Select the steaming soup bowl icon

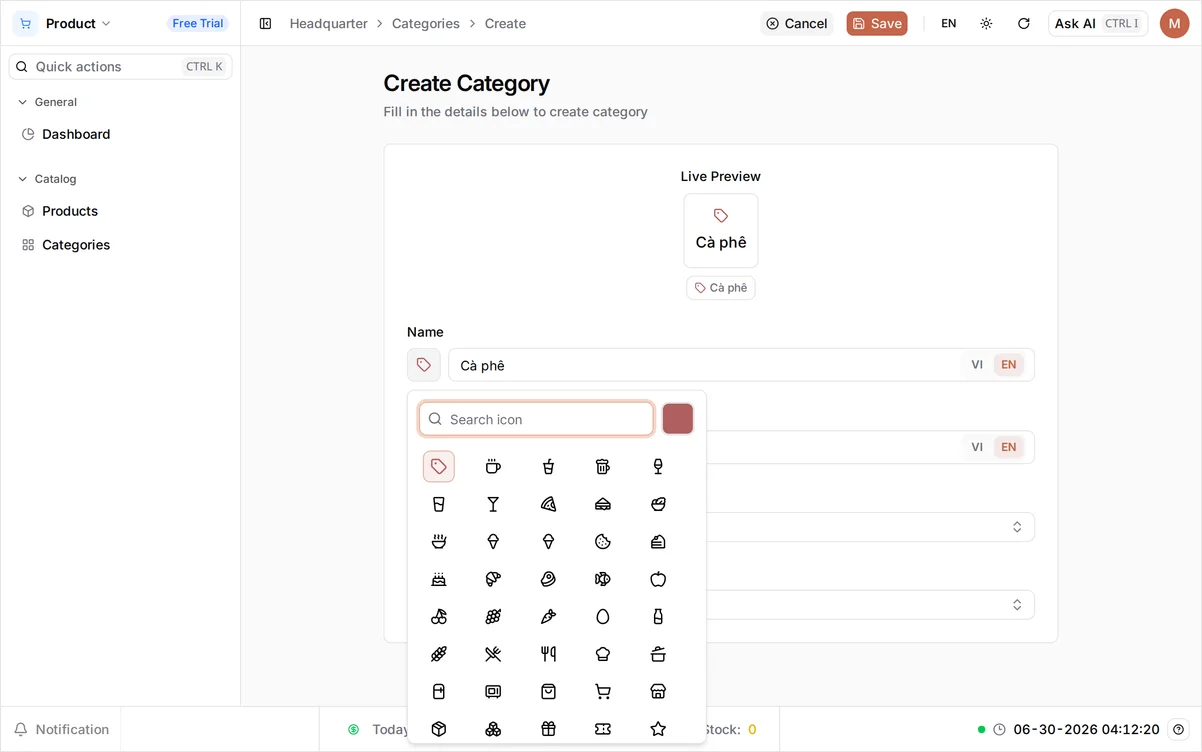(439, 542)
